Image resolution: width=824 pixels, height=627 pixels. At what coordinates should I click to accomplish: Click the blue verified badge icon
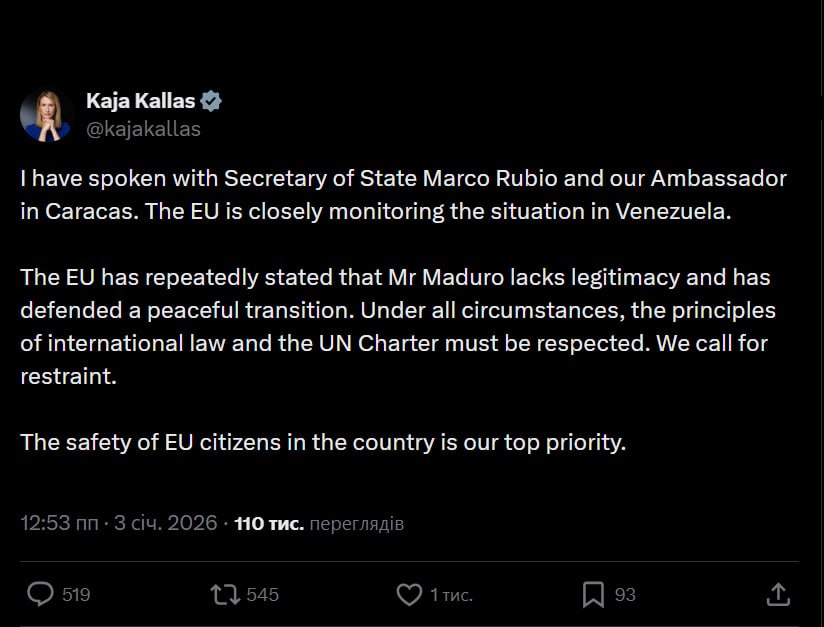211,101
